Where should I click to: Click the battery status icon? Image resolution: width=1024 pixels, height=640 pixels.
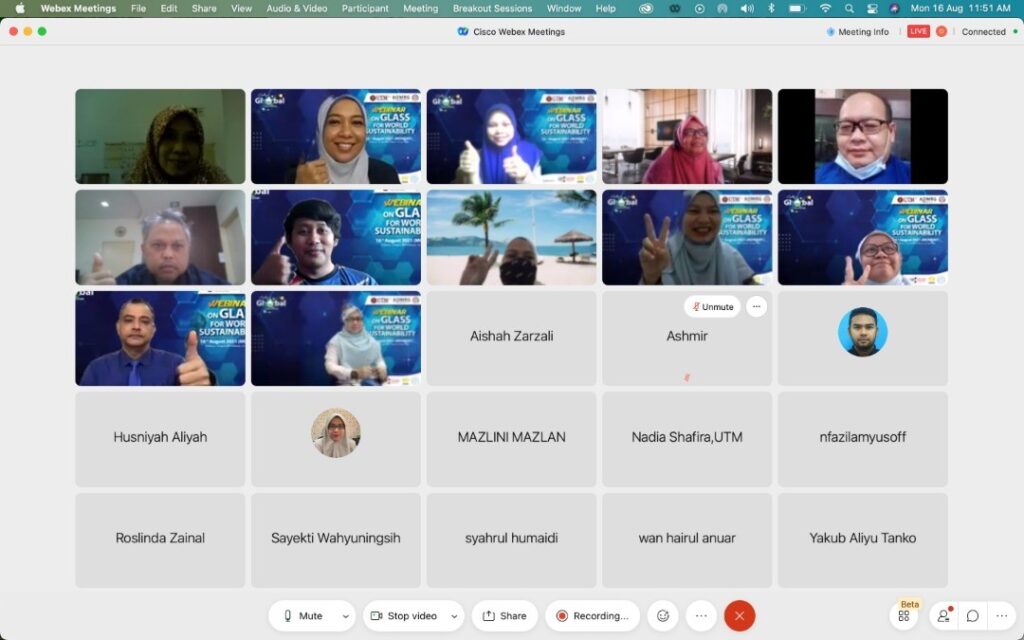(797, 8)
